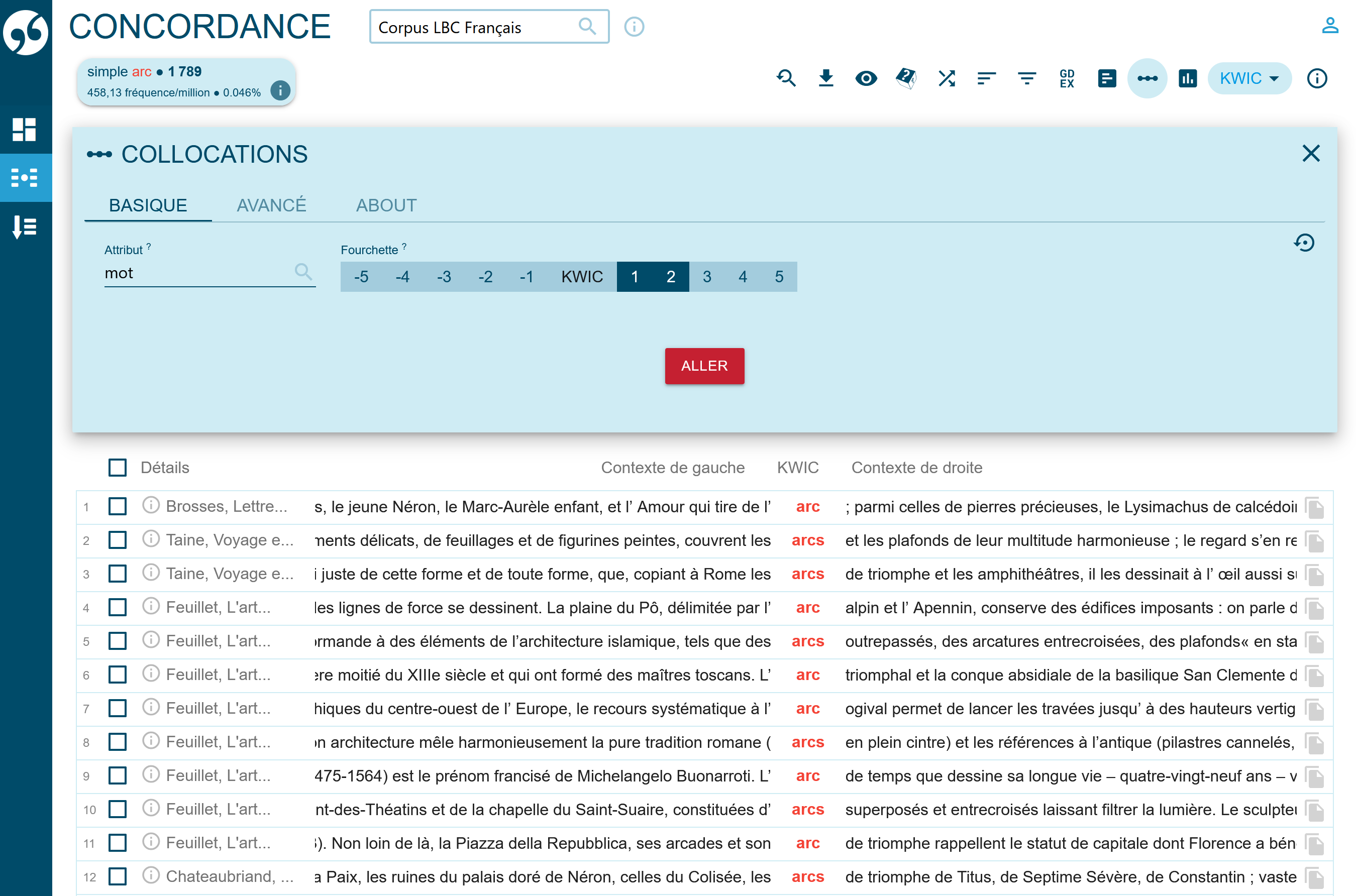
Task: Select the KWIC range position
Action: coord(582,277)
